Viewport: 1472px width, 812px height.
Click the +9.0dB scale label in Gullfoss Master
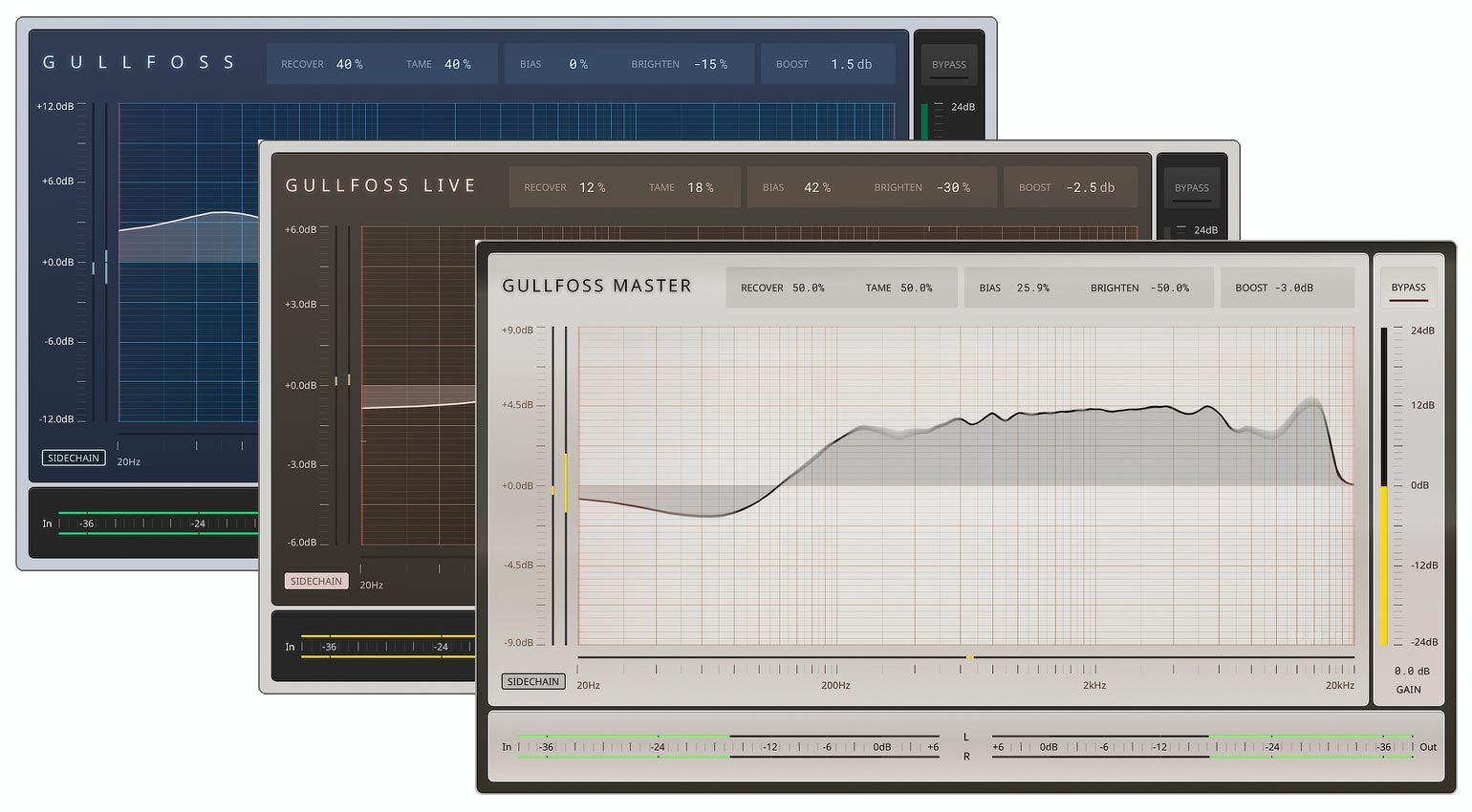coord(517,330)
